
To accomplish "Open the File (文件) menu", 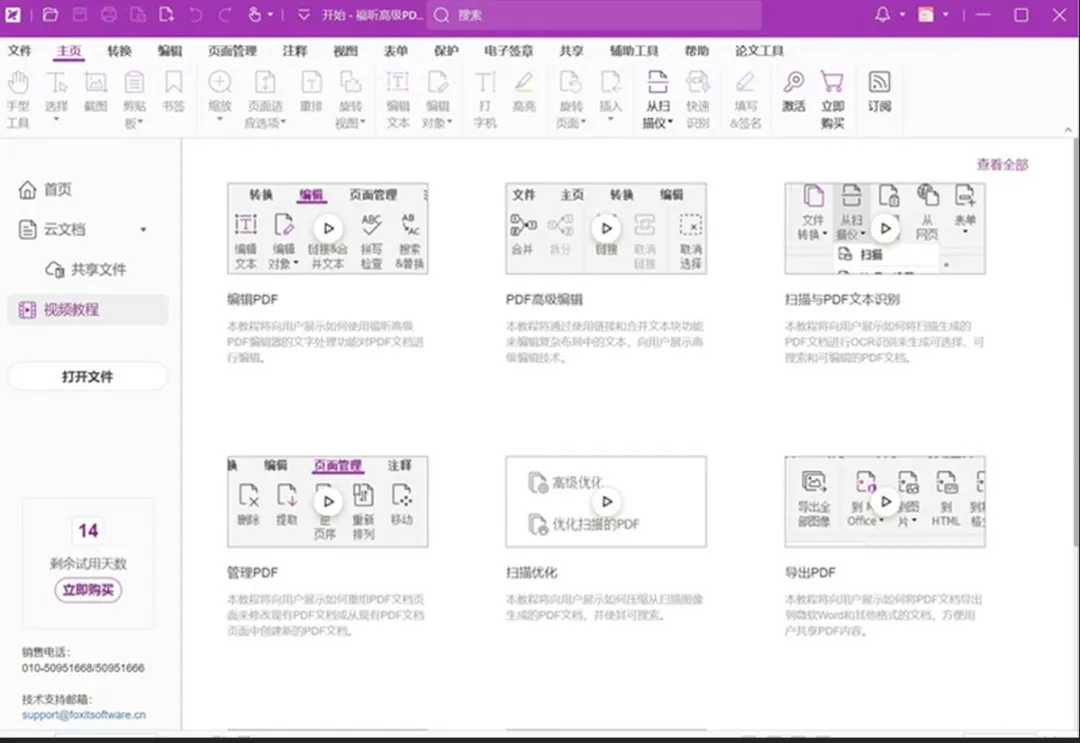I will point(19,50).
